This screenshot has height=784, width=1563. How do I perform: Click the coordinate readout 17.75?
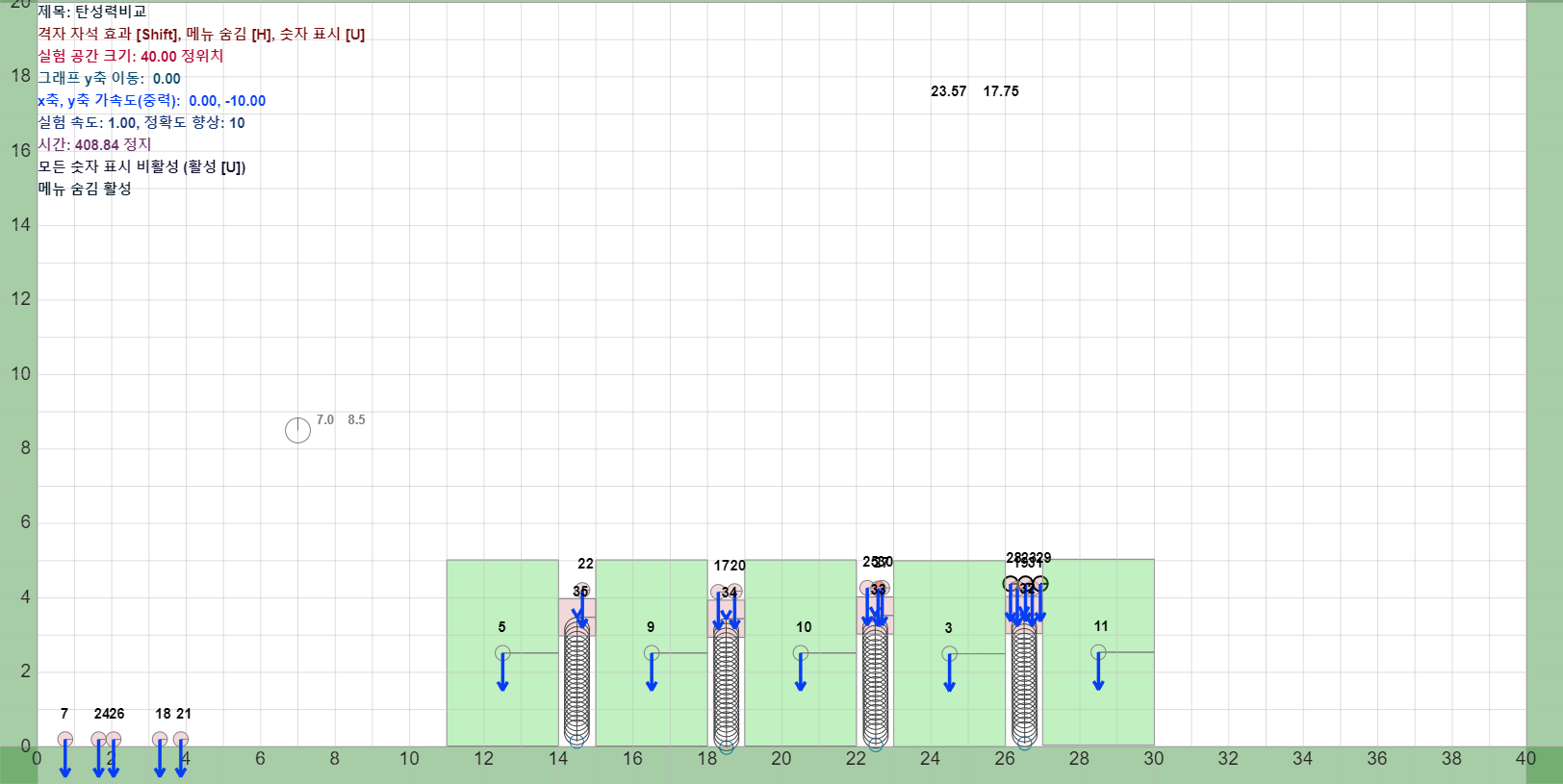1001,91
